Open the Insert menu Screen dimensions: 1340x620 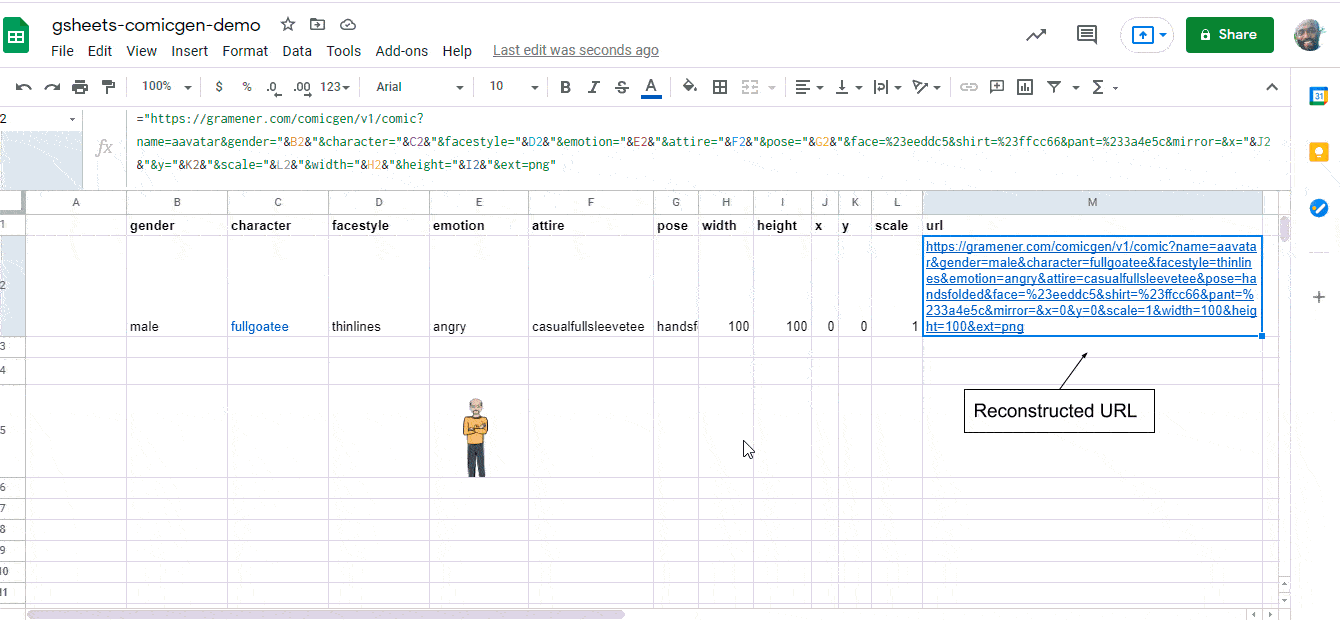(189, 51)
